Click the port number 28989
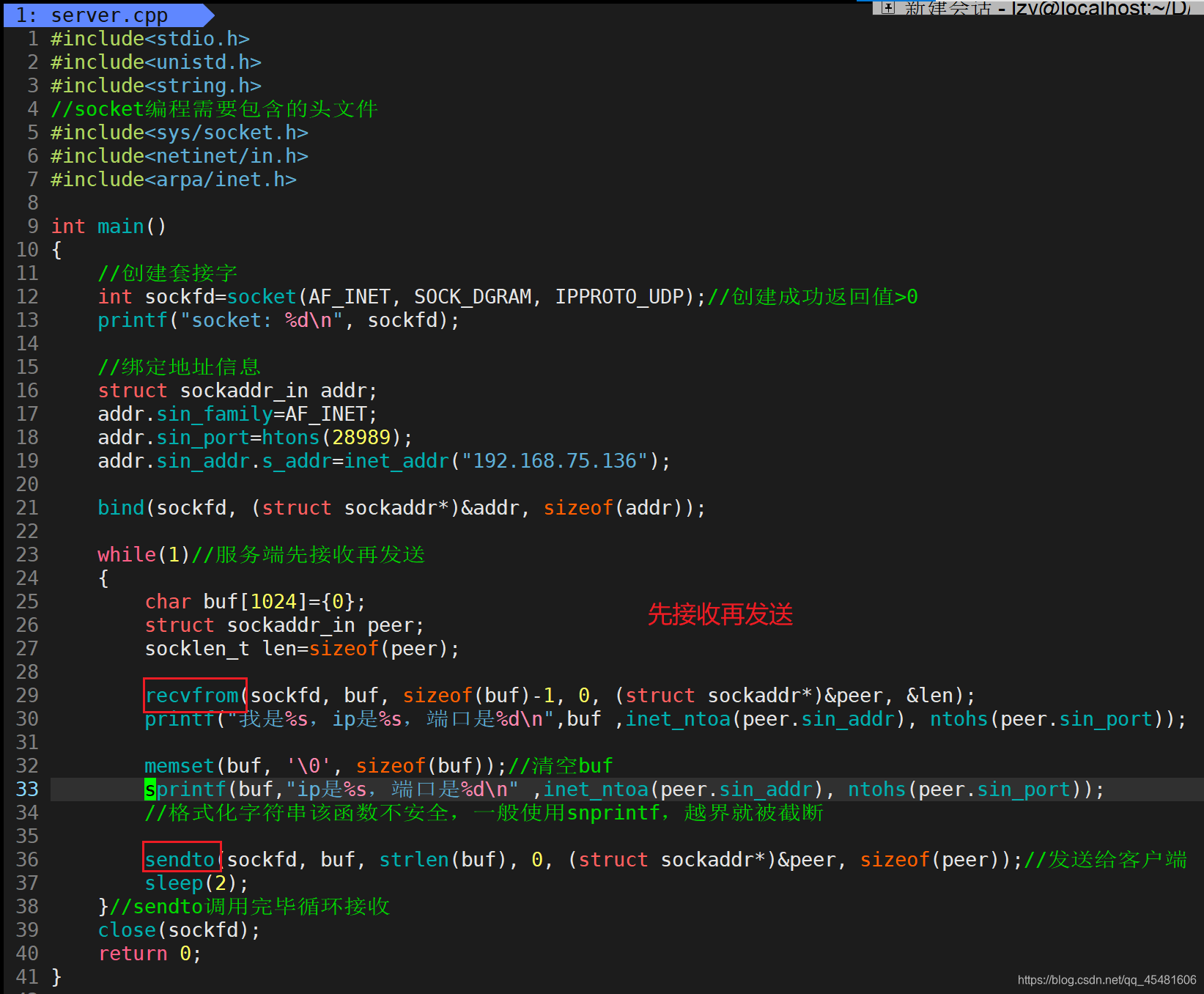This screenshot has width=1204, height=994. [361, 438]
